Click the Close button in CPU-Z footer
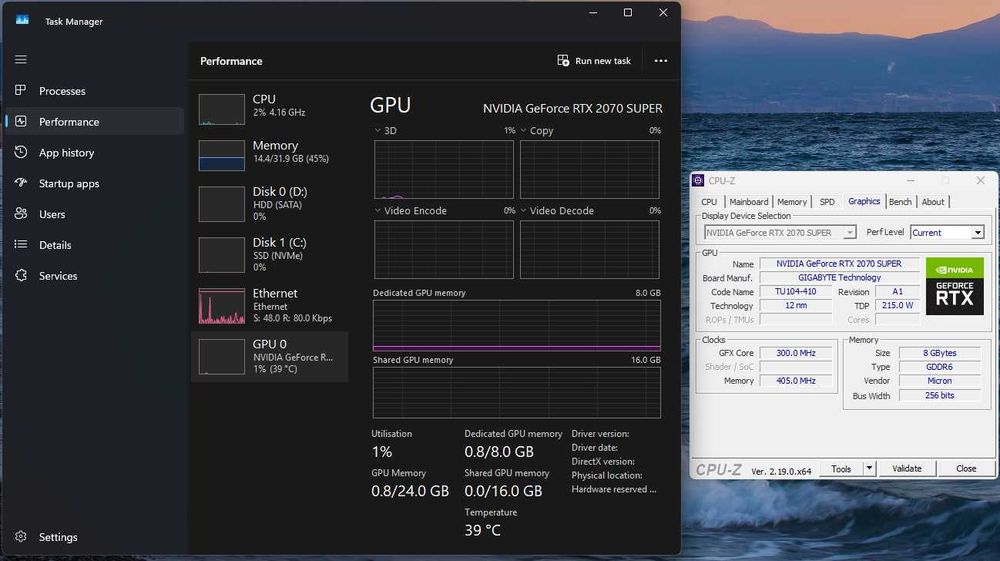This screenshot has width=1000, height=561. point(966,469)
